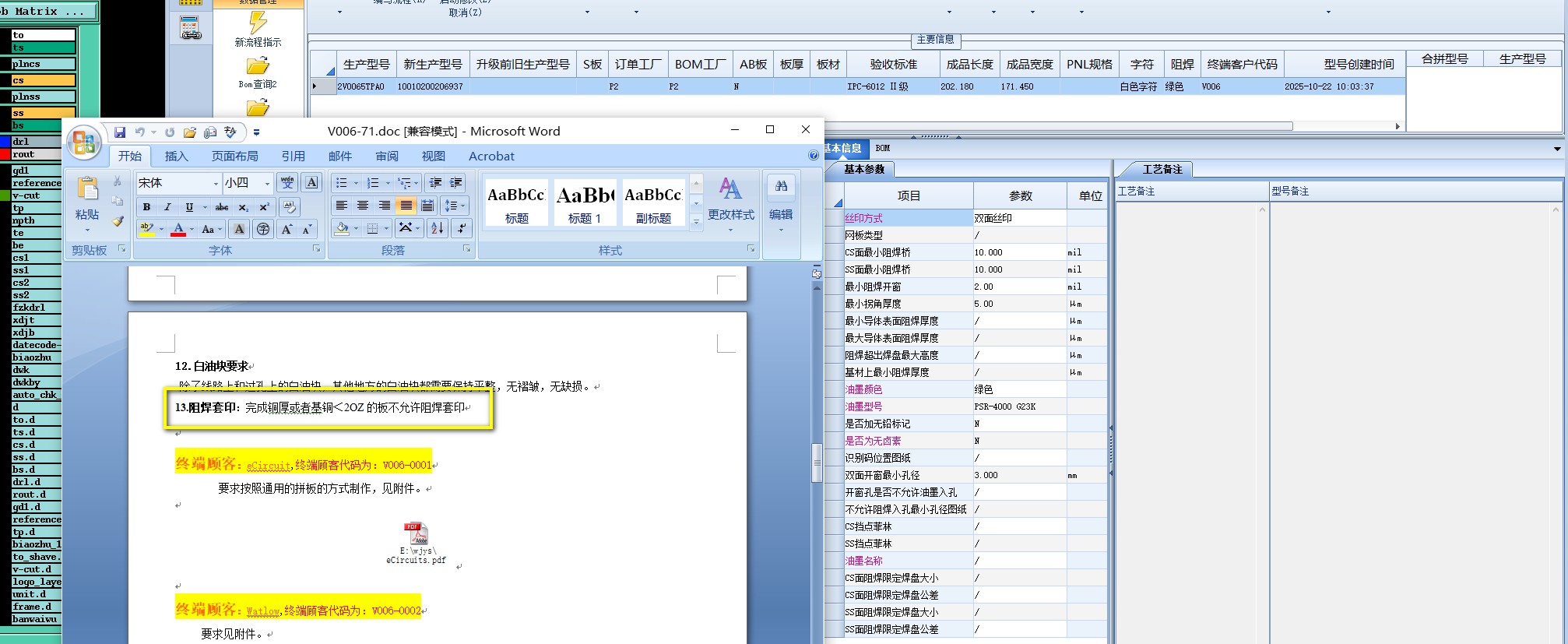Toggle the highlighted Justify alignment button
Screen dimensions: 1568x644
tap(406, 206)
